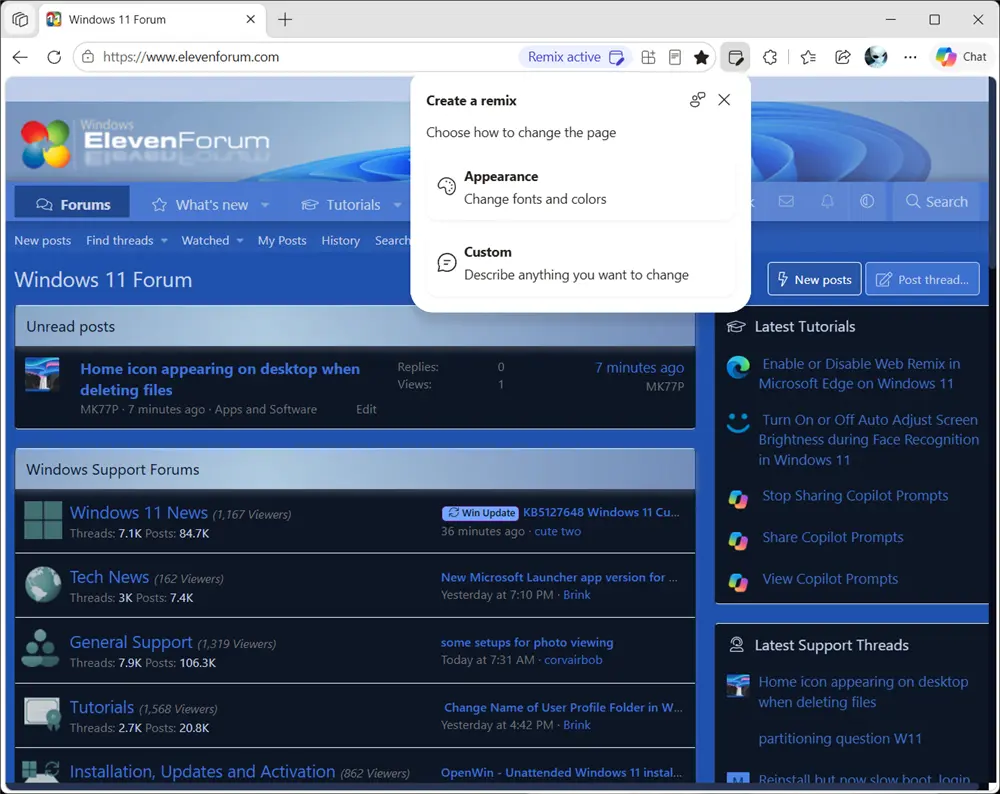Viewport: 1000px width, 794px height.
Task: Select the Appearance remix option
Action: 580,187
